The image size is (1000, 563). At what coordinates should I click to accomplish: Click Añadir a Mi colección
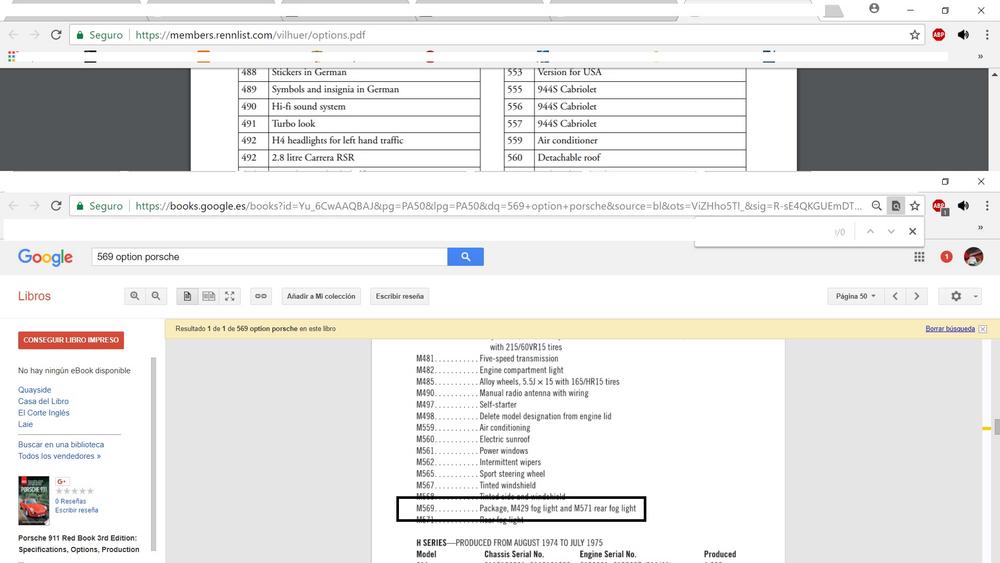pyautogui.click(x=321, y=296)
